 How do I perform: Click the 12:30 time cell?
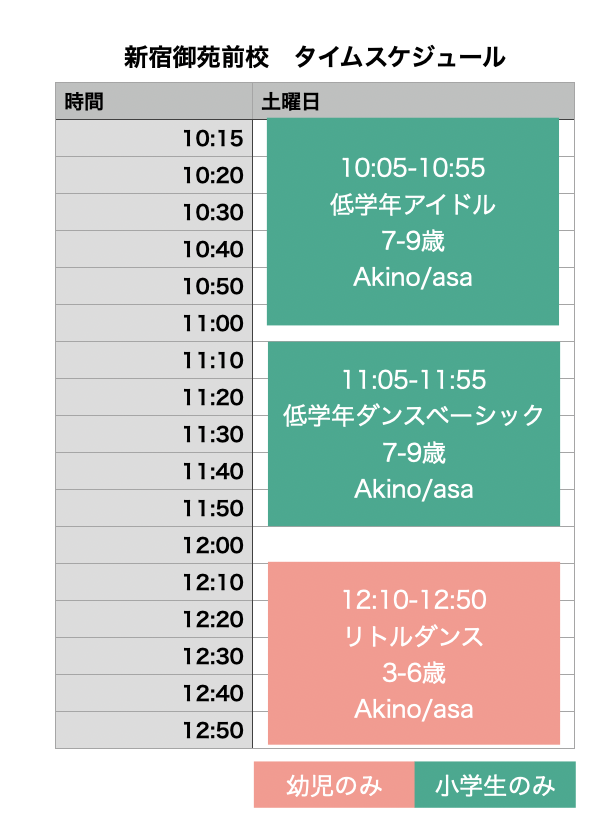pyautogui.click(x=153, y=657)
